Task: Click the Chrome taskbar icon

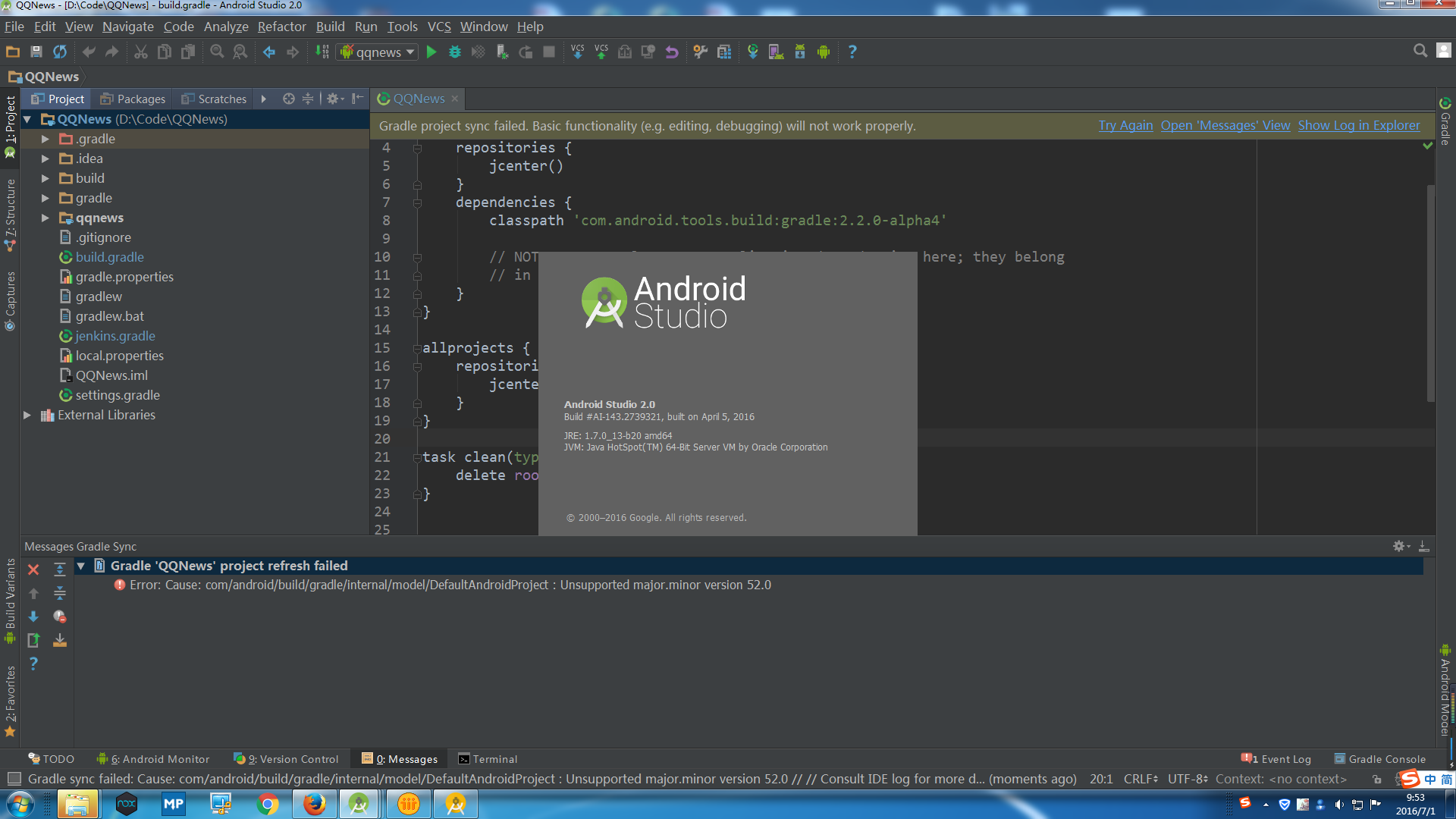Action: [267, 804]
